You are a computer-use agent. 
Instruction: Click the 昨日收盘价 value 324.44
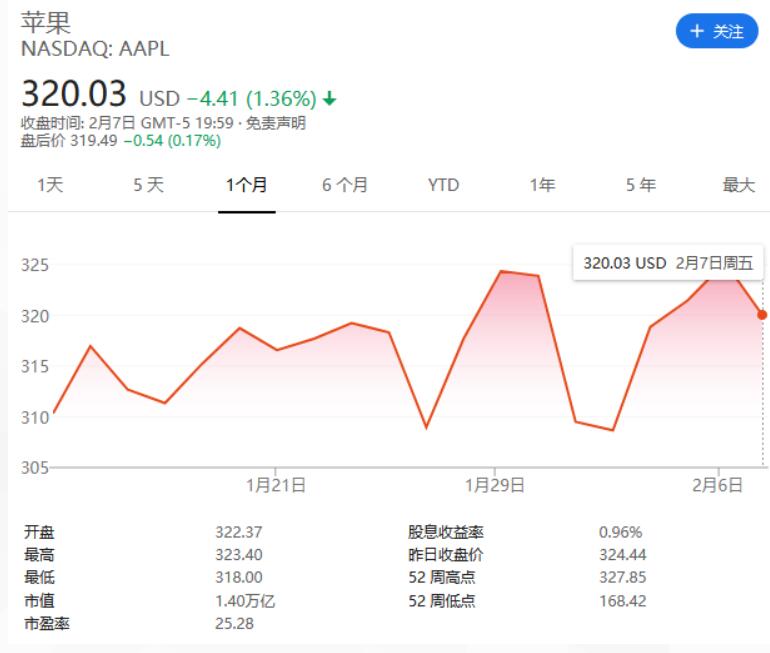pyautogui.click(x=623, y=555)
